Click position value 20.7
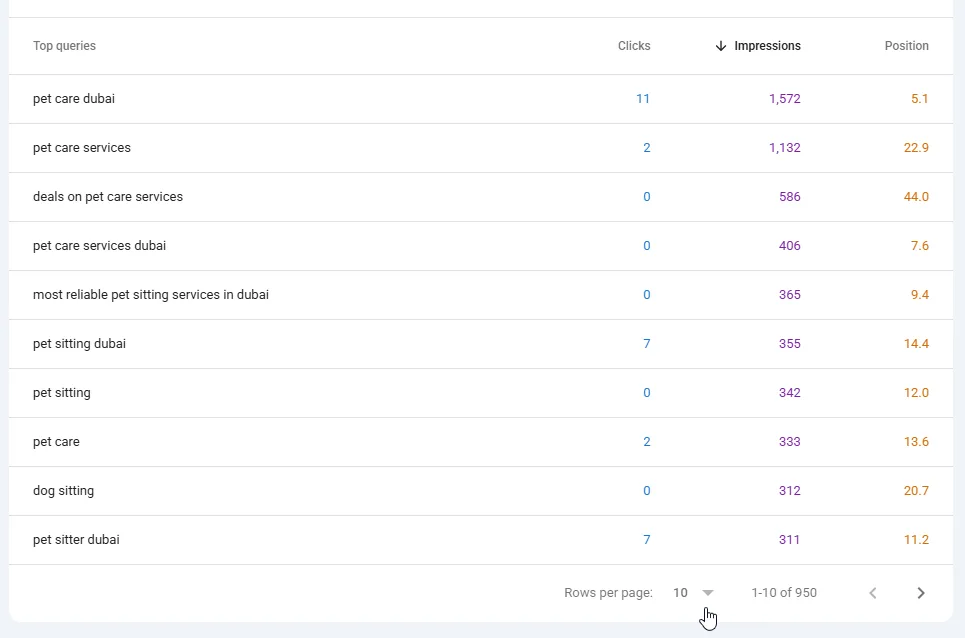The height and width of the screenshot is (638, 965). [916, 491]
